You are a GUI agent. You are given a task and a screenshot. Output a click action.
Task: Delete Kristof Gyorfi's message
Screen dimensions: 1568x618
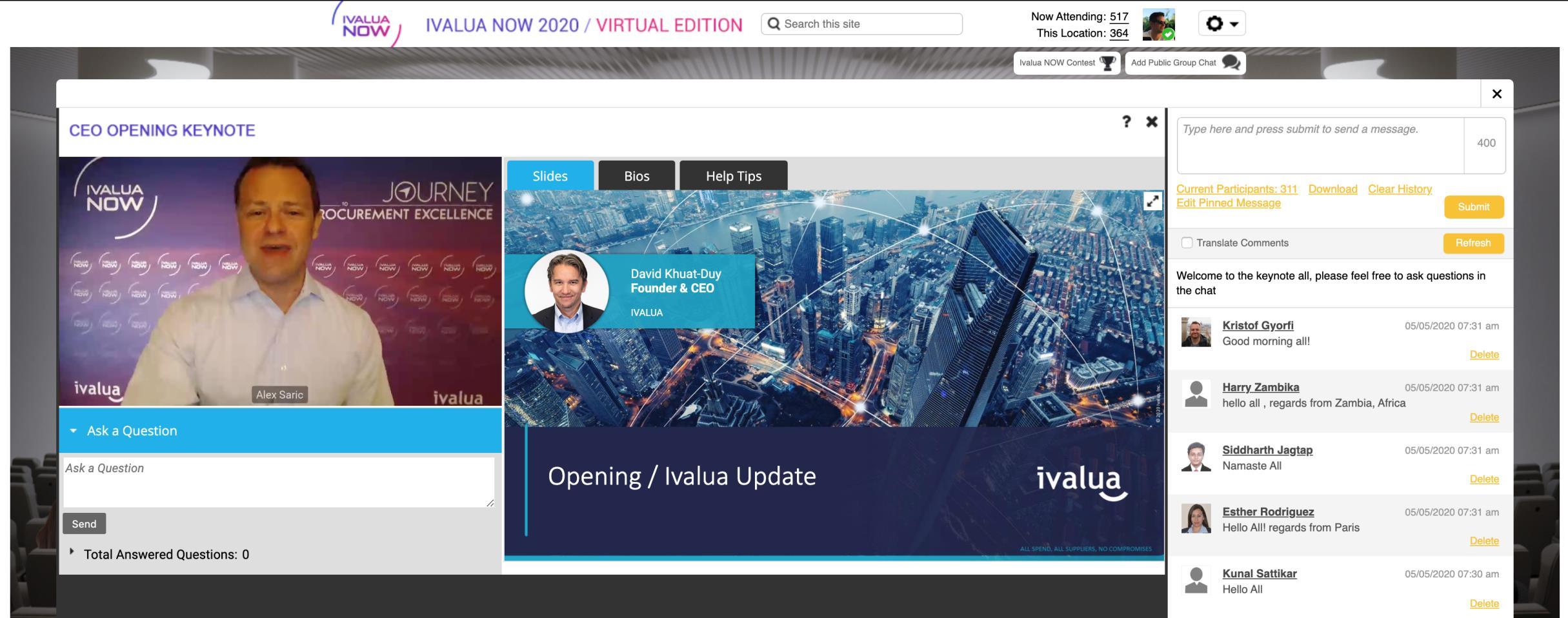click(x=1484, y=355)
